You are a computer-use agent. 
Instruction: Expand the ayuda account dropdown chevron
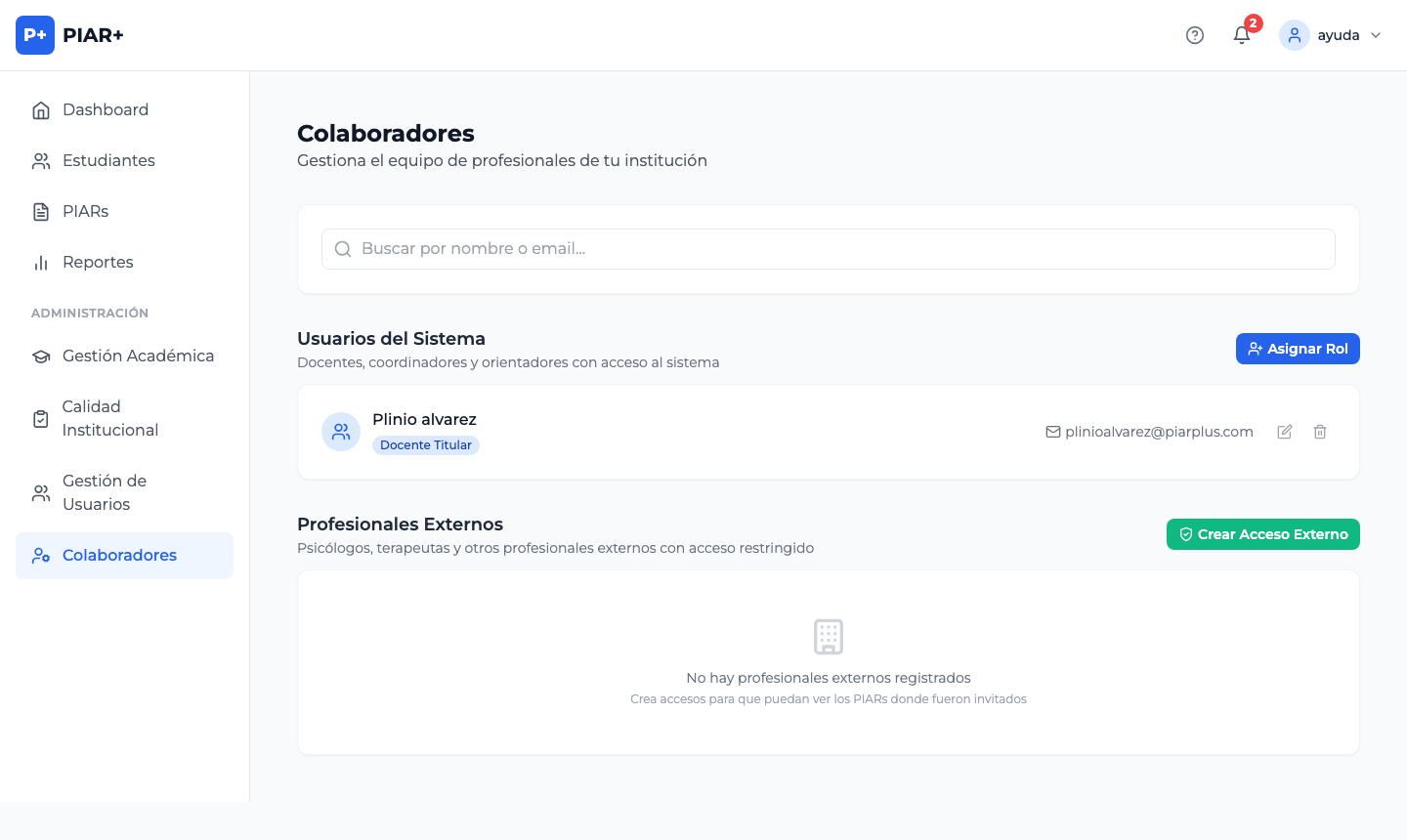click(x=1376, y=35)
